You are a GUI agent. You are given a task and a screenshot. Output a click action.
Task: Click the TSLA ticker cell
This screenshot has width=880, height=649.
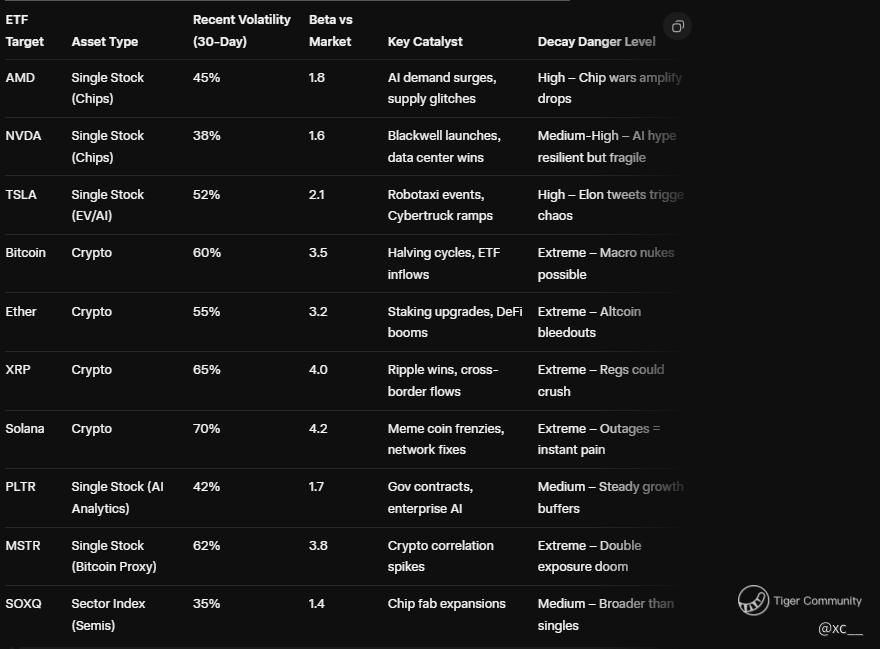[21, 195]
